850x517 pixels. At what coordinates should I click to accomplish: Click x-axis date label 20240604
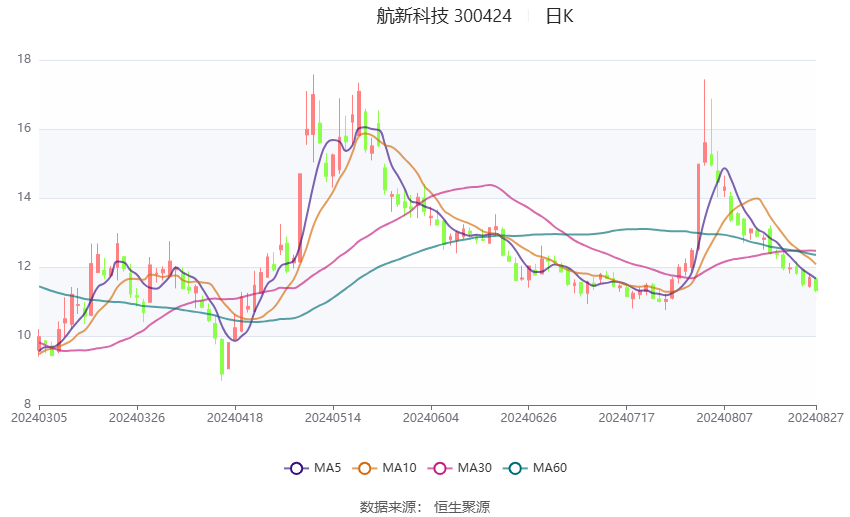click(431, 418)
